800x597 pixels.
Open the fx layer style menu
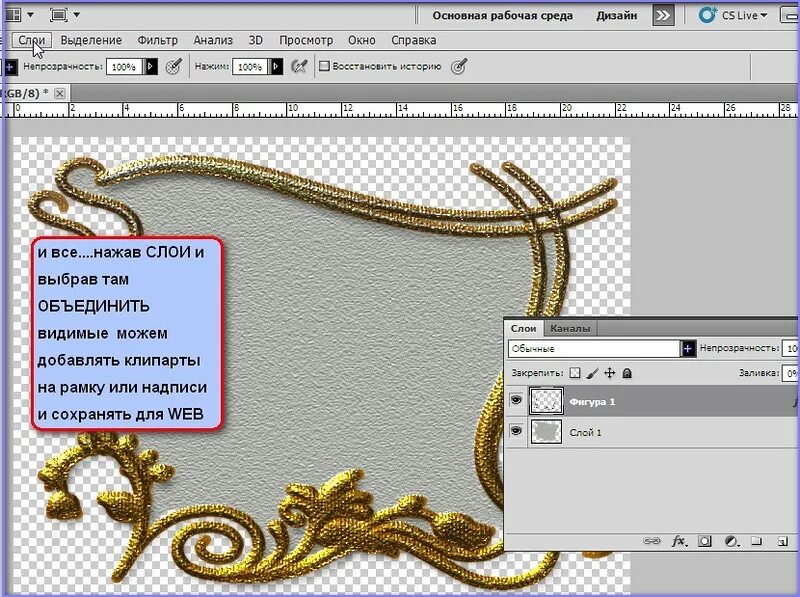click(x=679, y=541)
